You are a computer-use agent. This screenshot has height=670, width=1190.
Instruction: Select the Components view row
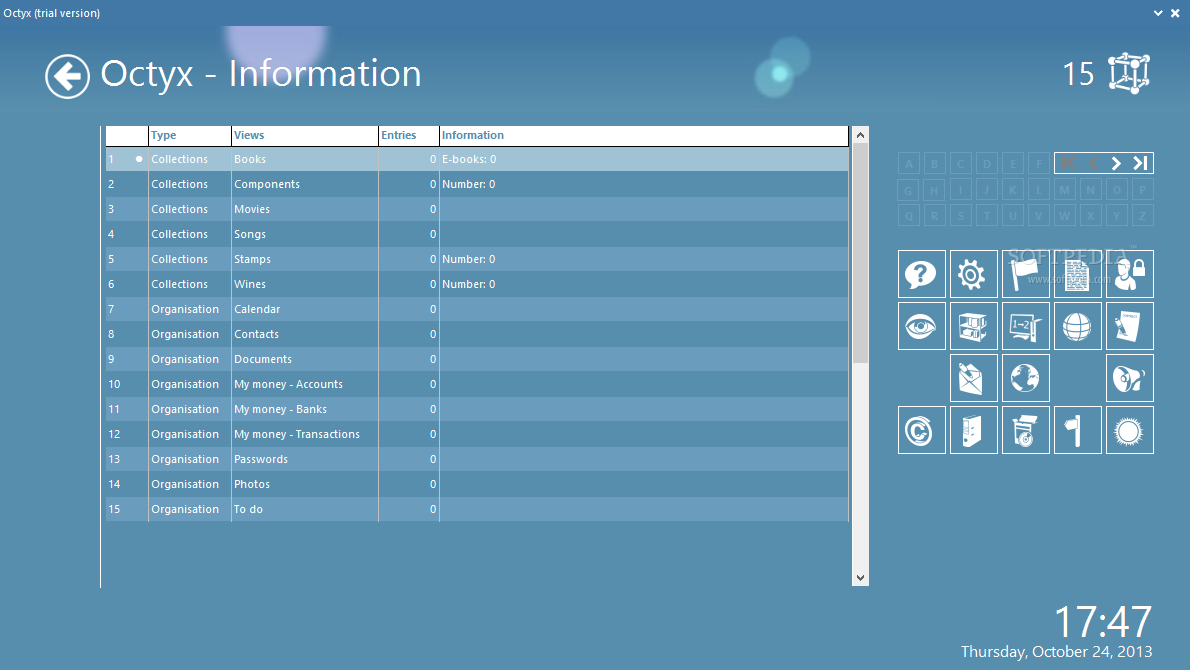click(477, 184)
